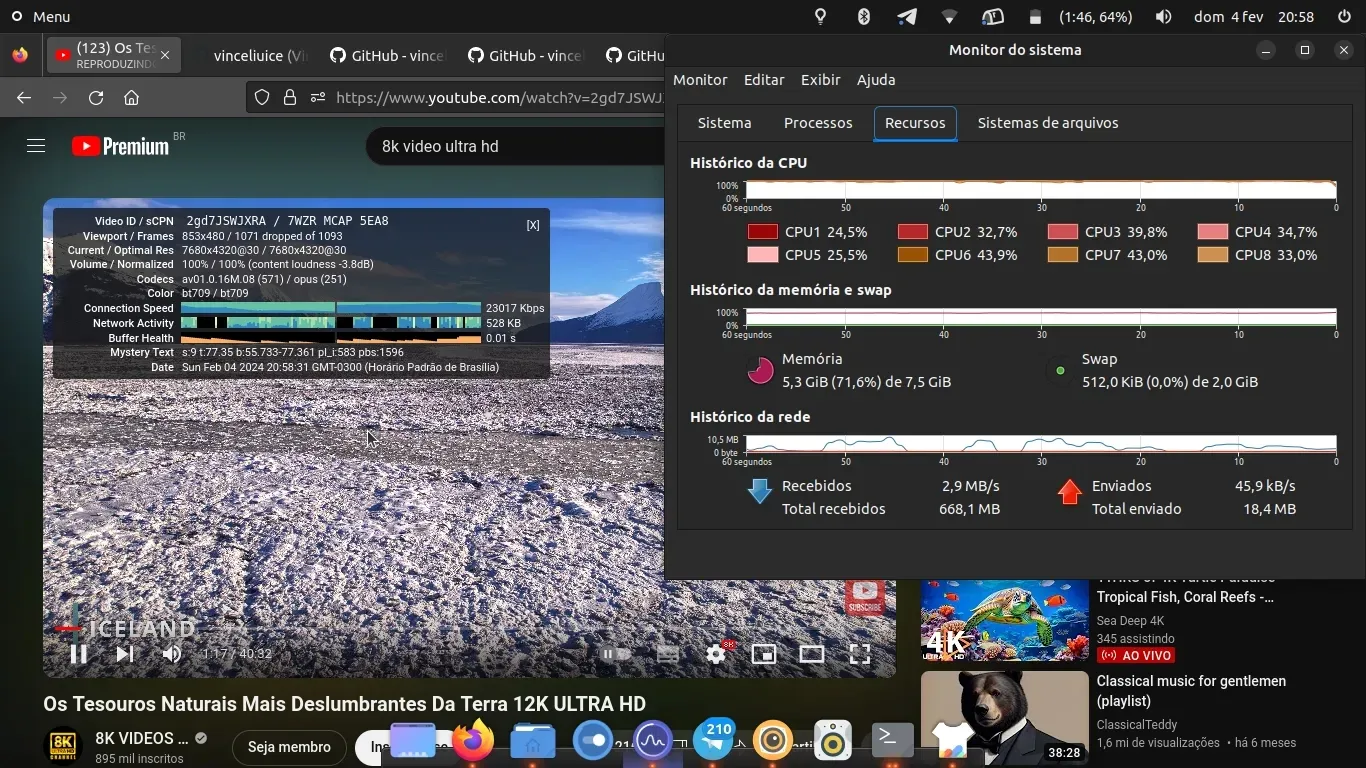The height and width of the screenshot is (768, 1366).
Task: Open the YouTube hamburger guide menu
Action: click(x=36, y=146)
